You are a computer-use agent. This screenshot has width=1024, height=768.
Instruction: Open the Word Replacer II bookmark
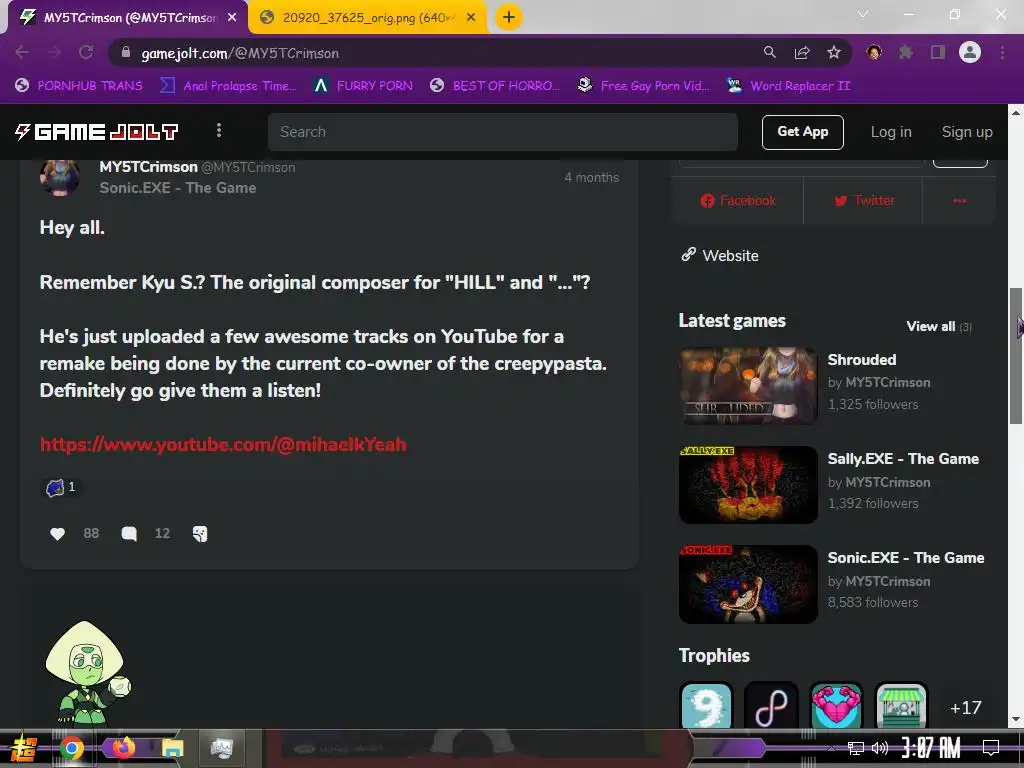[789, 86]
